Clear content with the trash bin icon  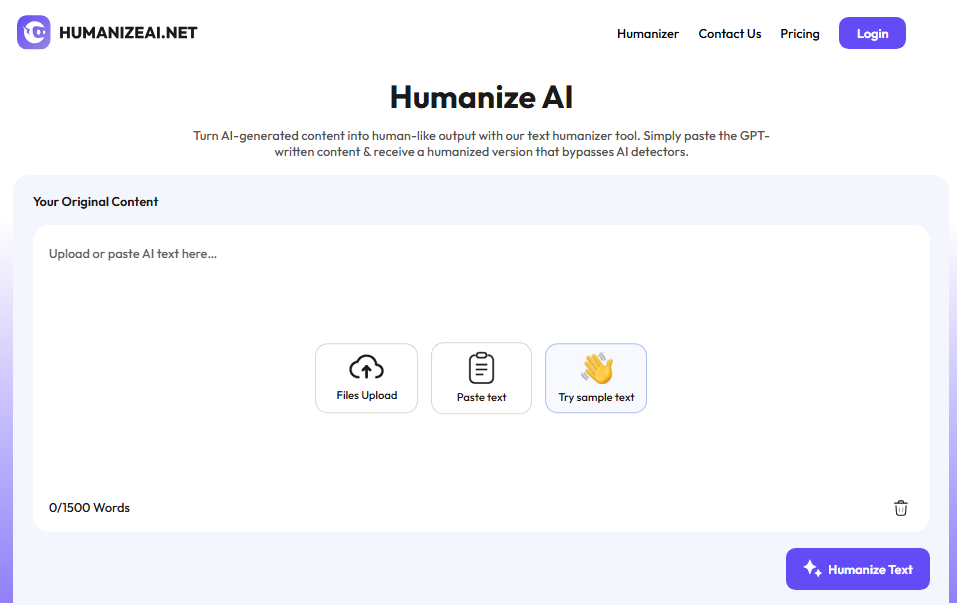coord(900,508)
